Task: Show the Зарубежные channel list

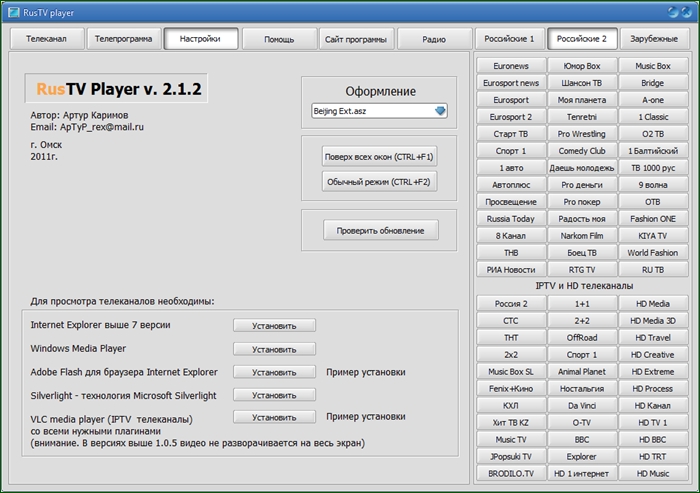Action: [x=654, y=39]
